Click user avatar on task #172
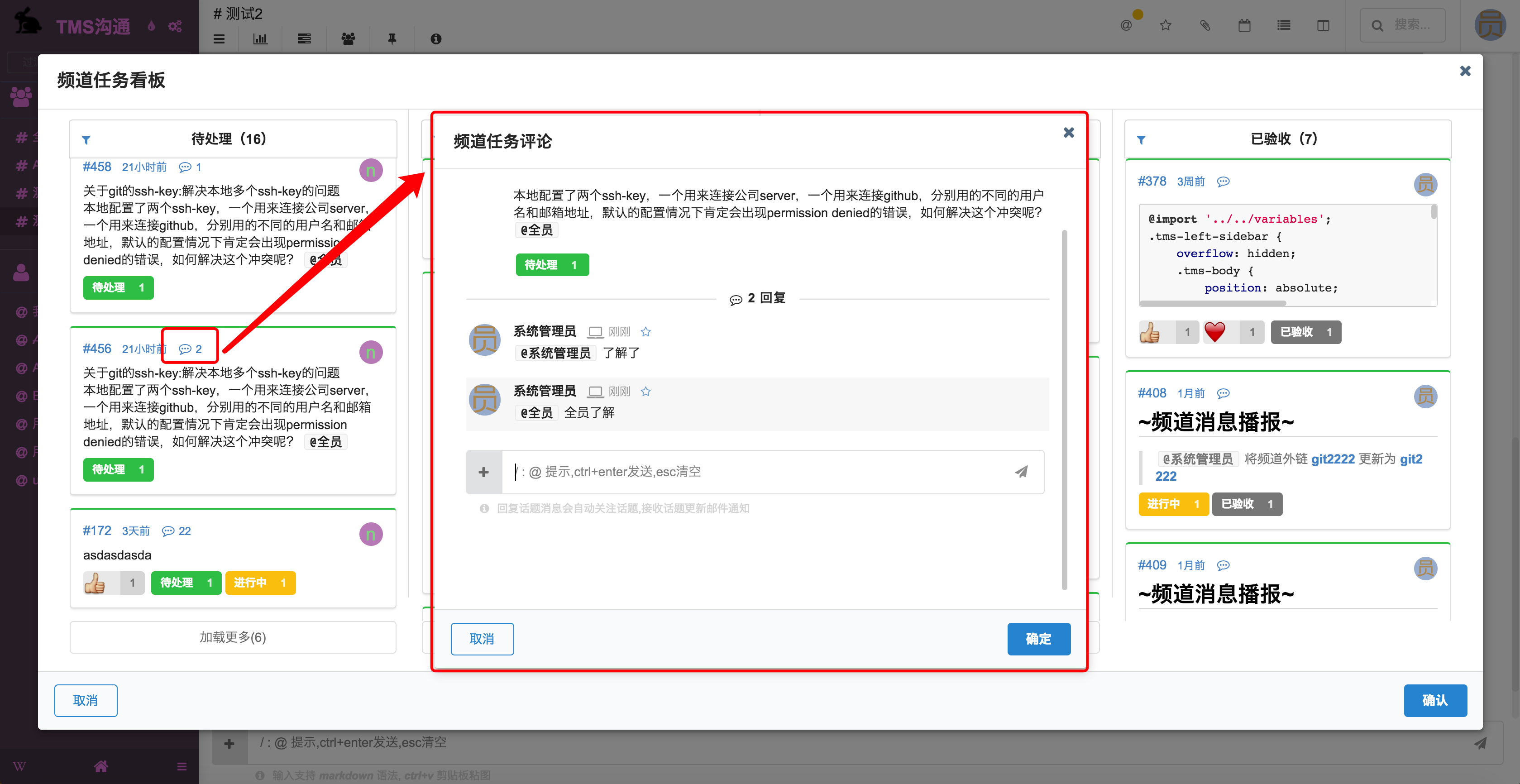Image resolution: width=1520 pixels, height=784 pixels. (371, 535)
